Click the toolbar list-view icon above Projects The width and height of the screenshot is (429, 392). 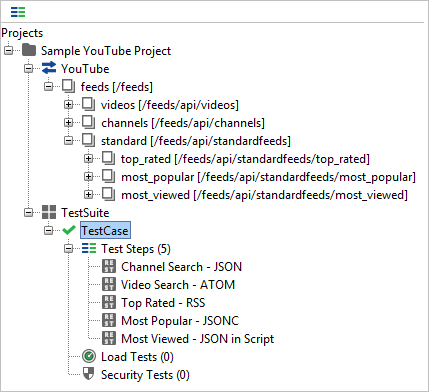tap(18, 12)
